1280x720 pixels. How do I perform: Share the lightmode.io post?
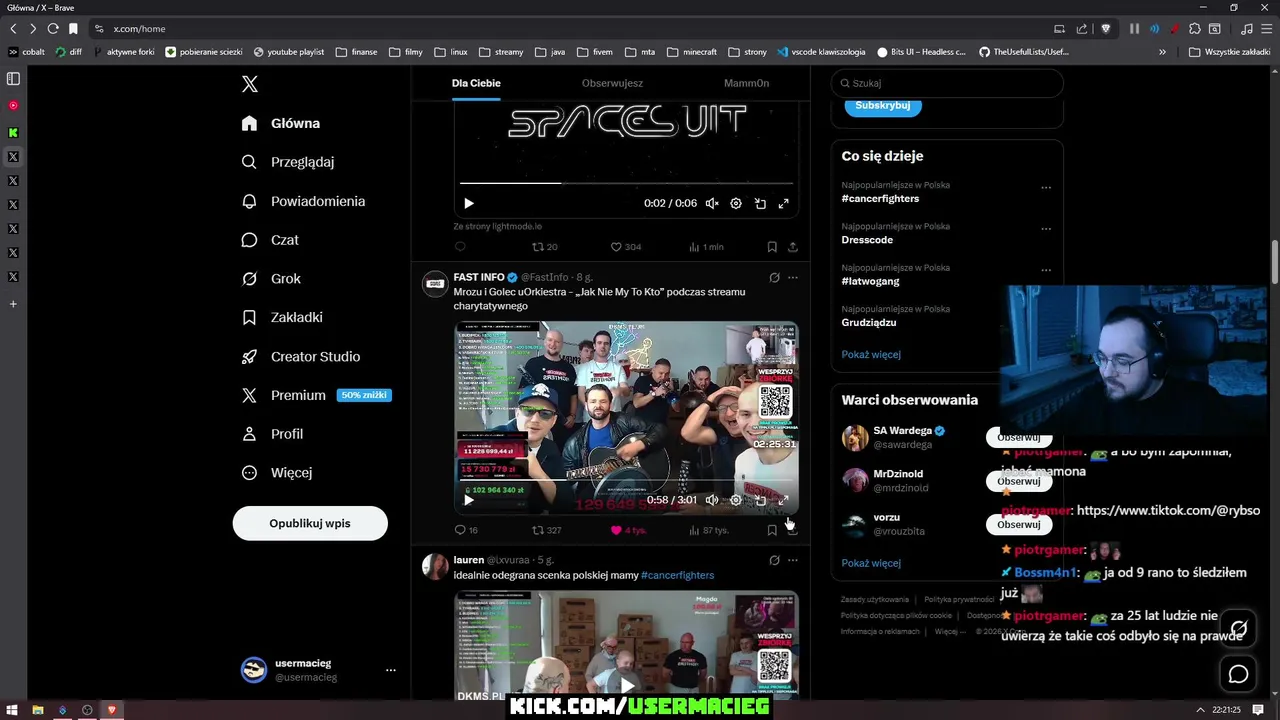click(793, 247)
